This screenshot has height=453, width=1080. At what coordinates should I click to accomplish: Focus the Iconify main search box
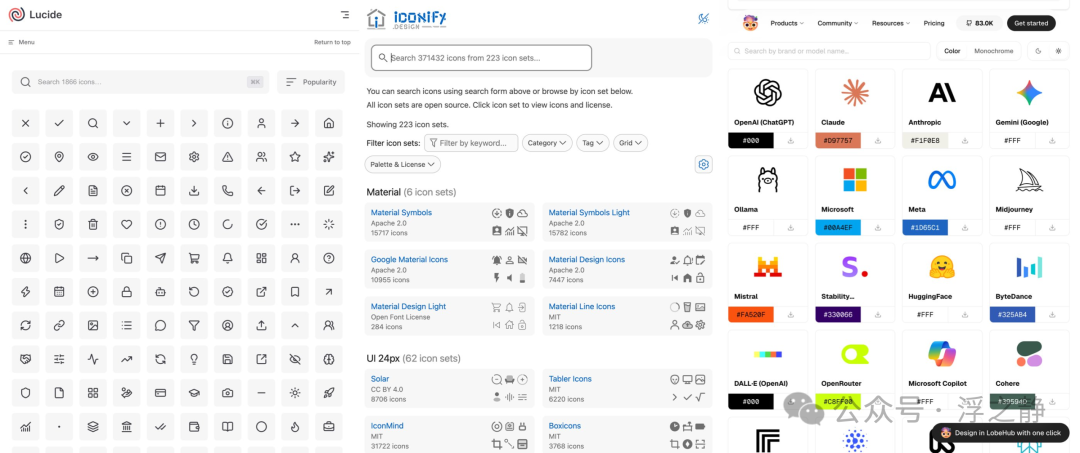(481, 58)
